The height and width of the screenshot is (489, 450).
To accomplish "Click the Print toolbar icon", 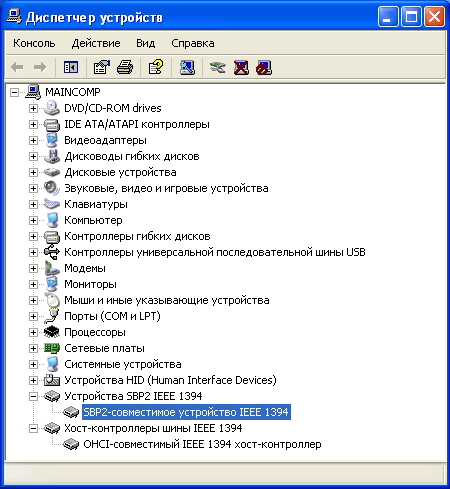I will pyautogui.click(x=125, y=68).
